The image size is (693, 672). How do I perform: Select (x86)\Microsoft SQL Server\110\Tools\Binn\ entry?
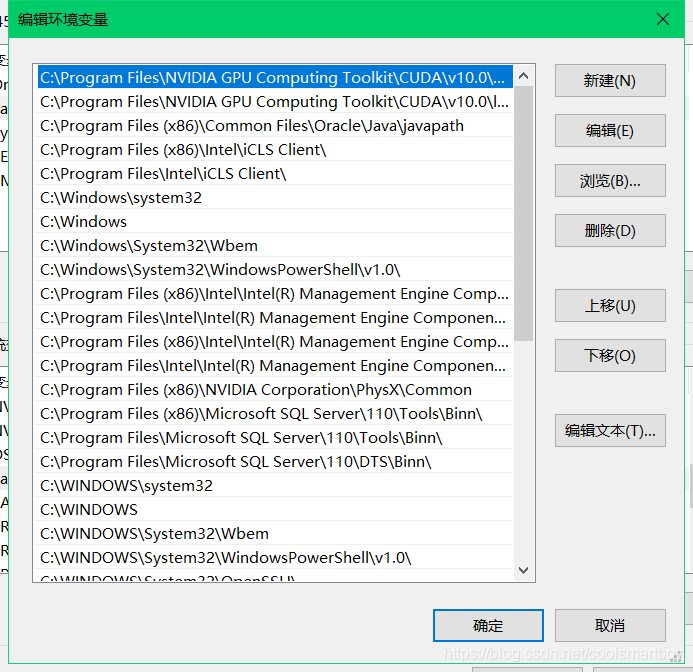point(275,414)
